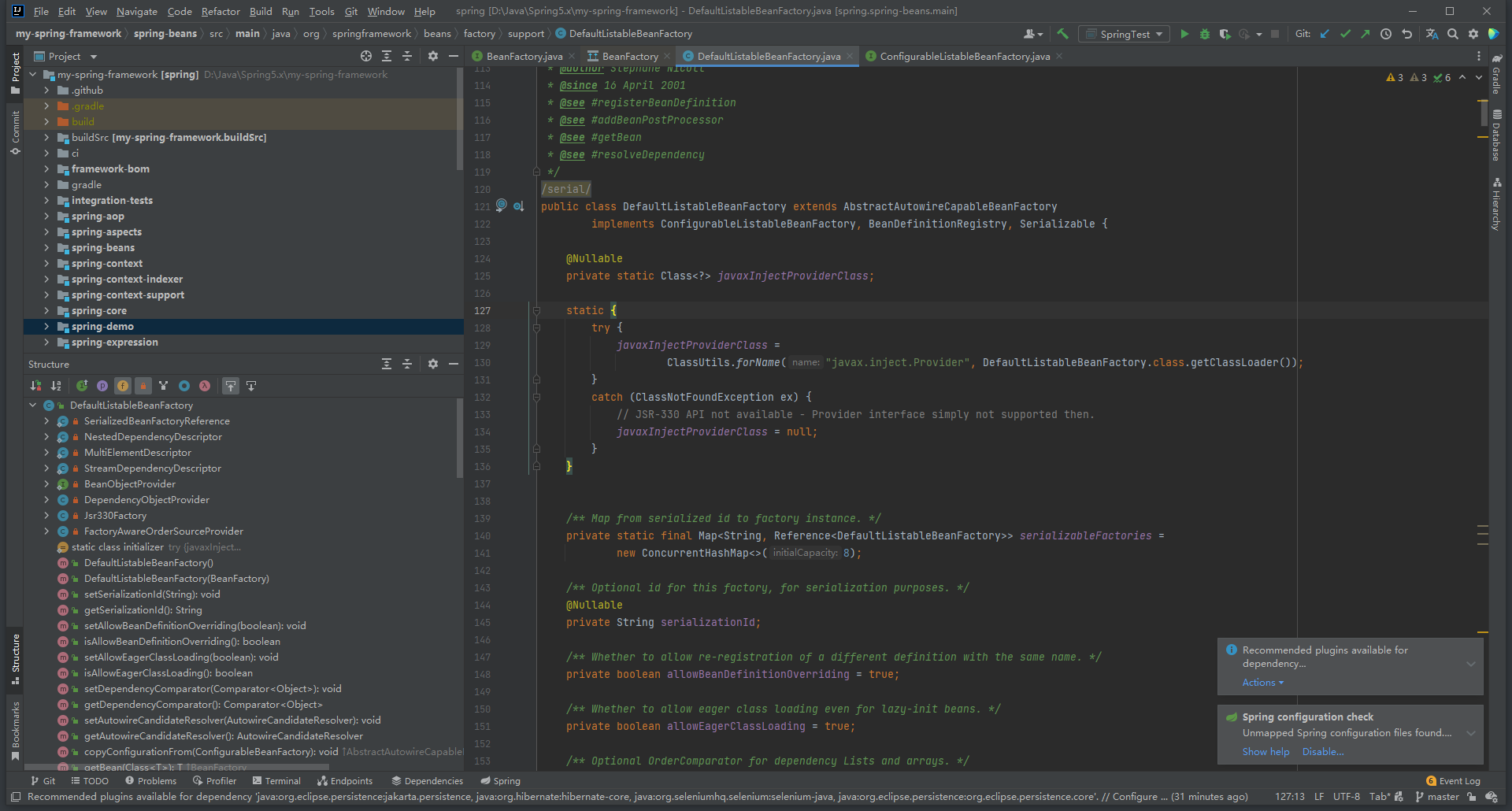Toggle Autoscroll to Source in Structure toolbar
Screen dimensions: 1512x811
pos(231,386)
